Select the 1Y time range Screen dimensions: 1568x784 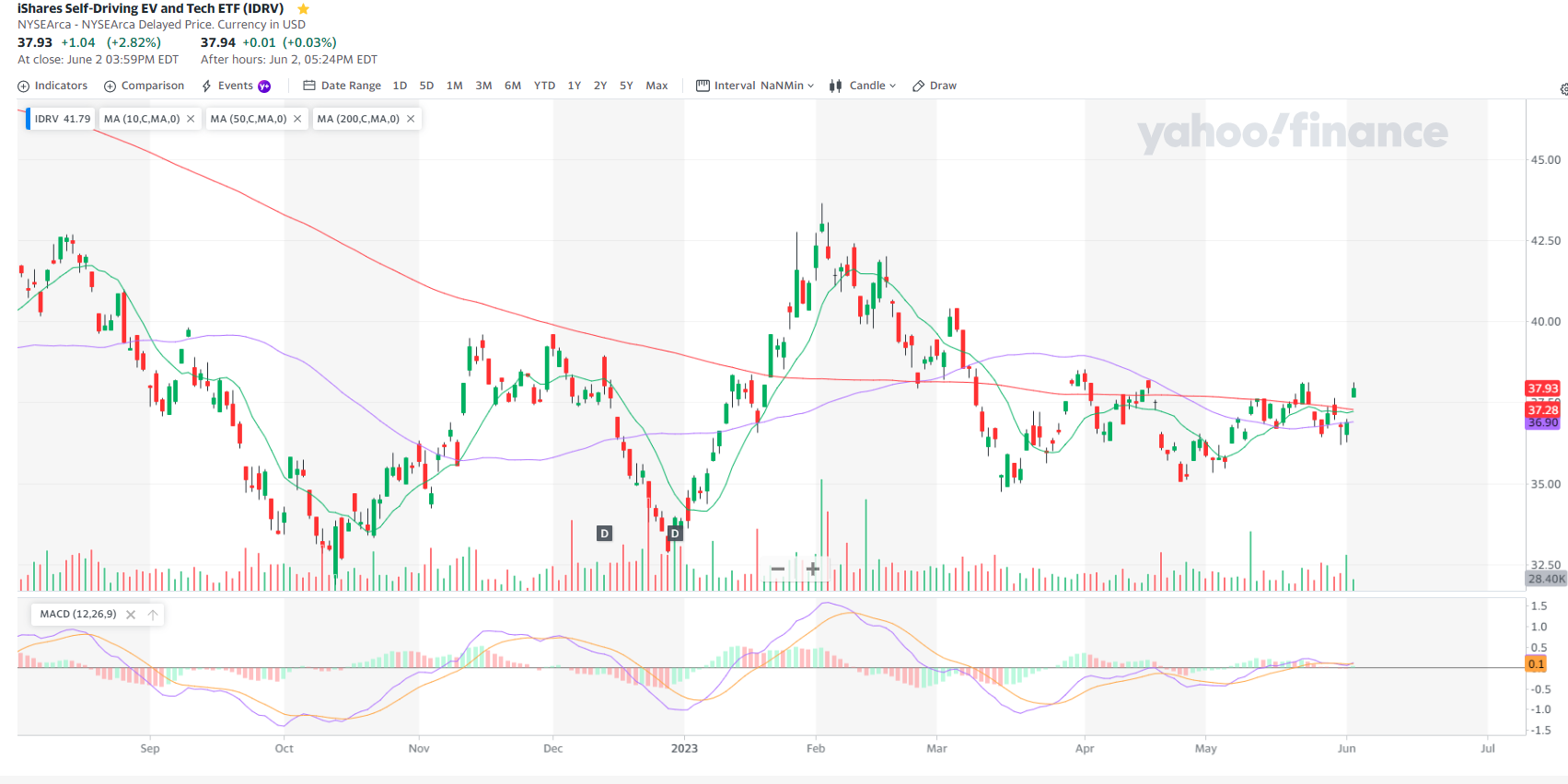tap(575, 86)
